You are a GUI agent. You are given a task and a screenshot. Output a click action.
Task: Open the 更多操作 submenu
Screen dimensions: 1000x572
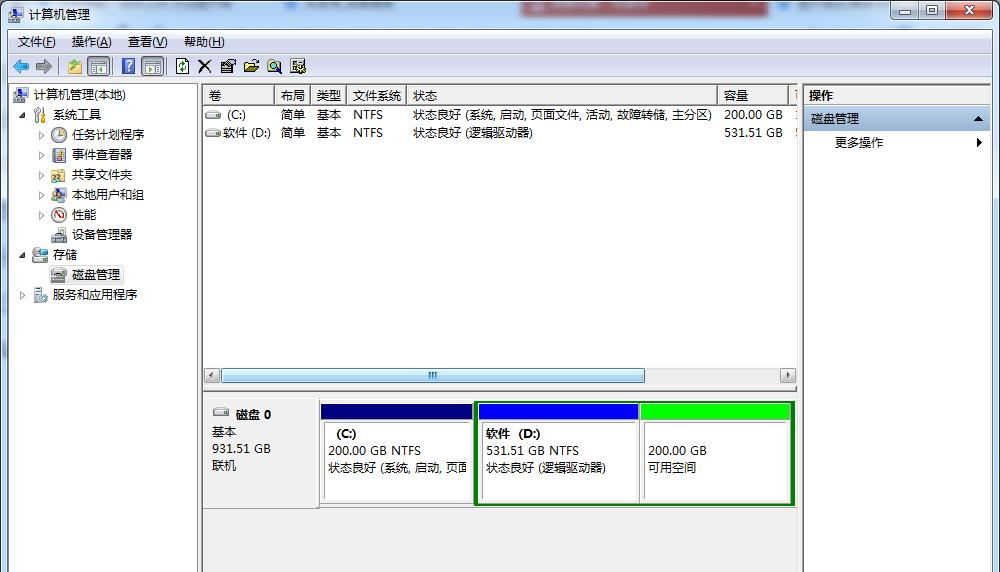click(x=897, y=142)
